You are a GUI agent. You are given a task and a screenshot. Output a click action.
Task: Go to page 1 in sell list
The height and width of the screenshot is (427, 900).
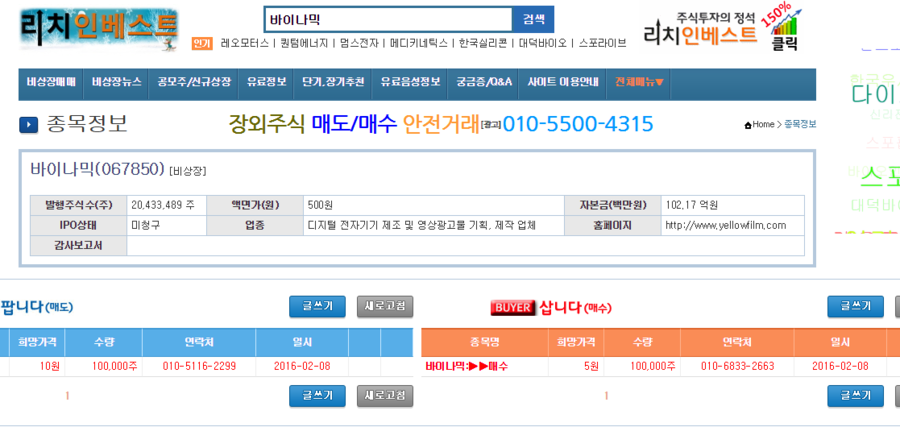click(67, 395)
